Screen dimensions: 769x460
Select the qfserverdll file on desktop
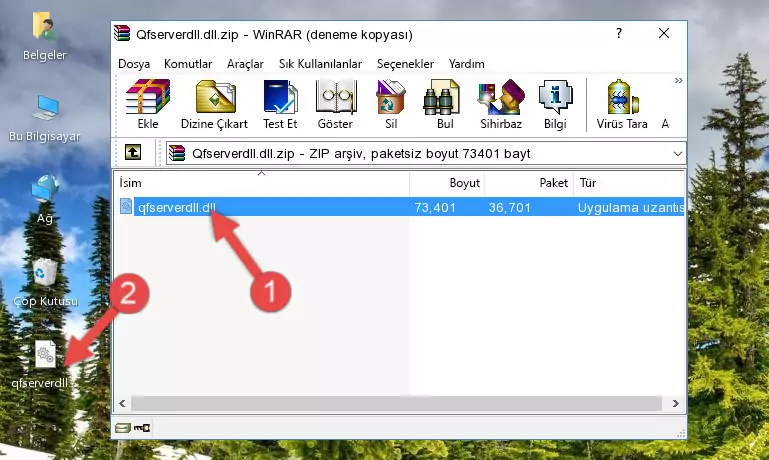pos(44,365)
